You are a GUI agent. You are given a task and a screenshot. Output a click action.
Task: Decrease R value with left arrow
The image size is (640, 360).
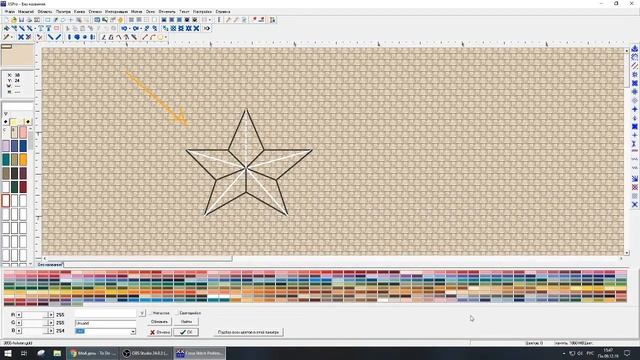click(19, 315)
